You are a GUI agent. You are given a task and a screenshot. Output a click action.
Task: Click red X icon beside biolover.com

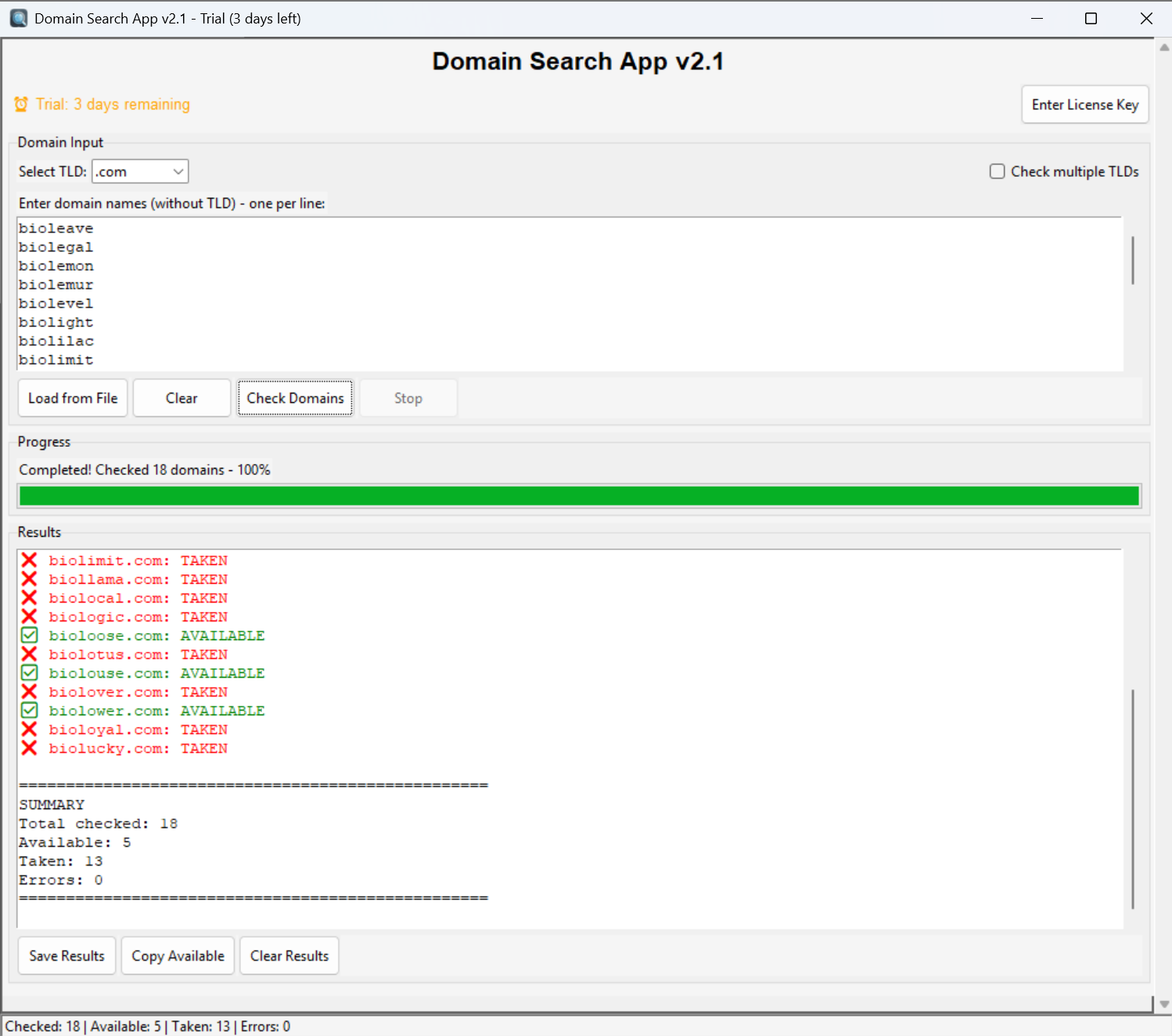(29, 692)
